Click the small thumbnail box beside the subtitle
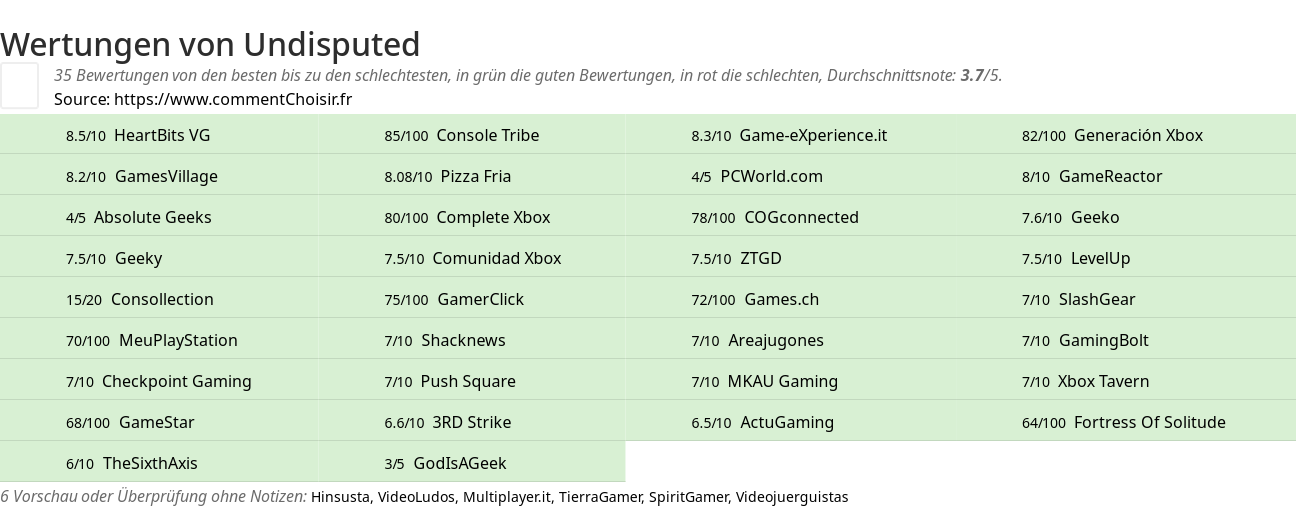Image resolution: width=1296 pixels, height=507 pixels. [x=19, y=85]
